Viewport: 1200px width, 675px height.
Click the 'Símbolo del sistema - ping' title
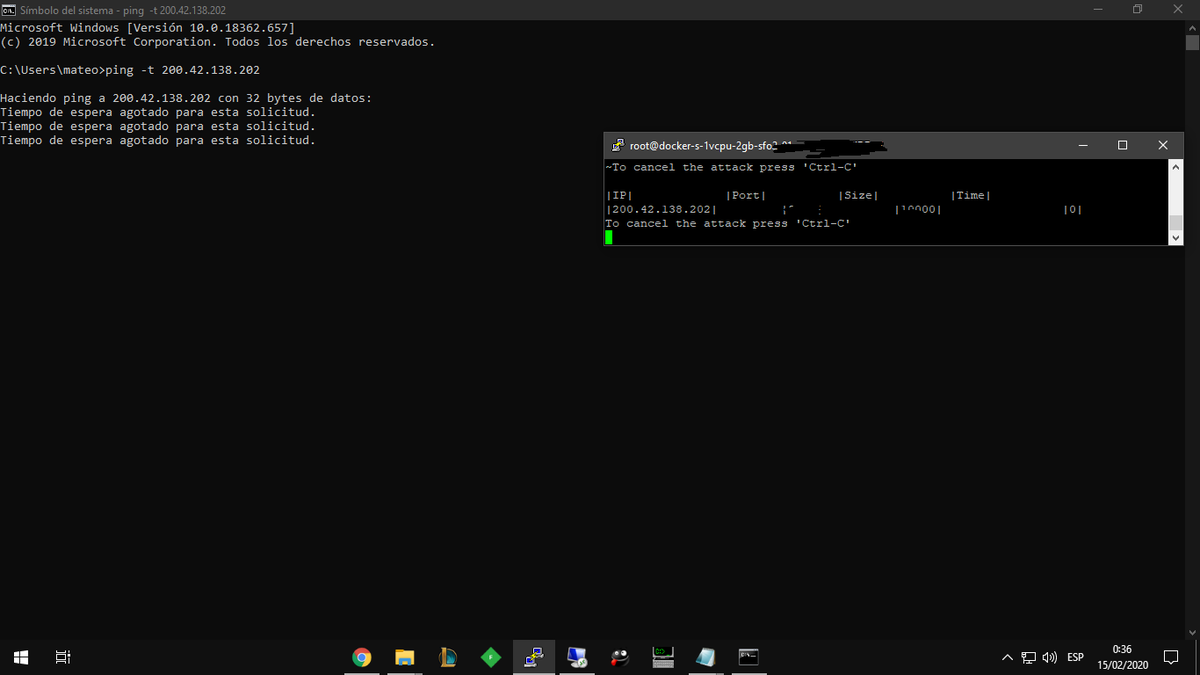(x=123, y=9)
